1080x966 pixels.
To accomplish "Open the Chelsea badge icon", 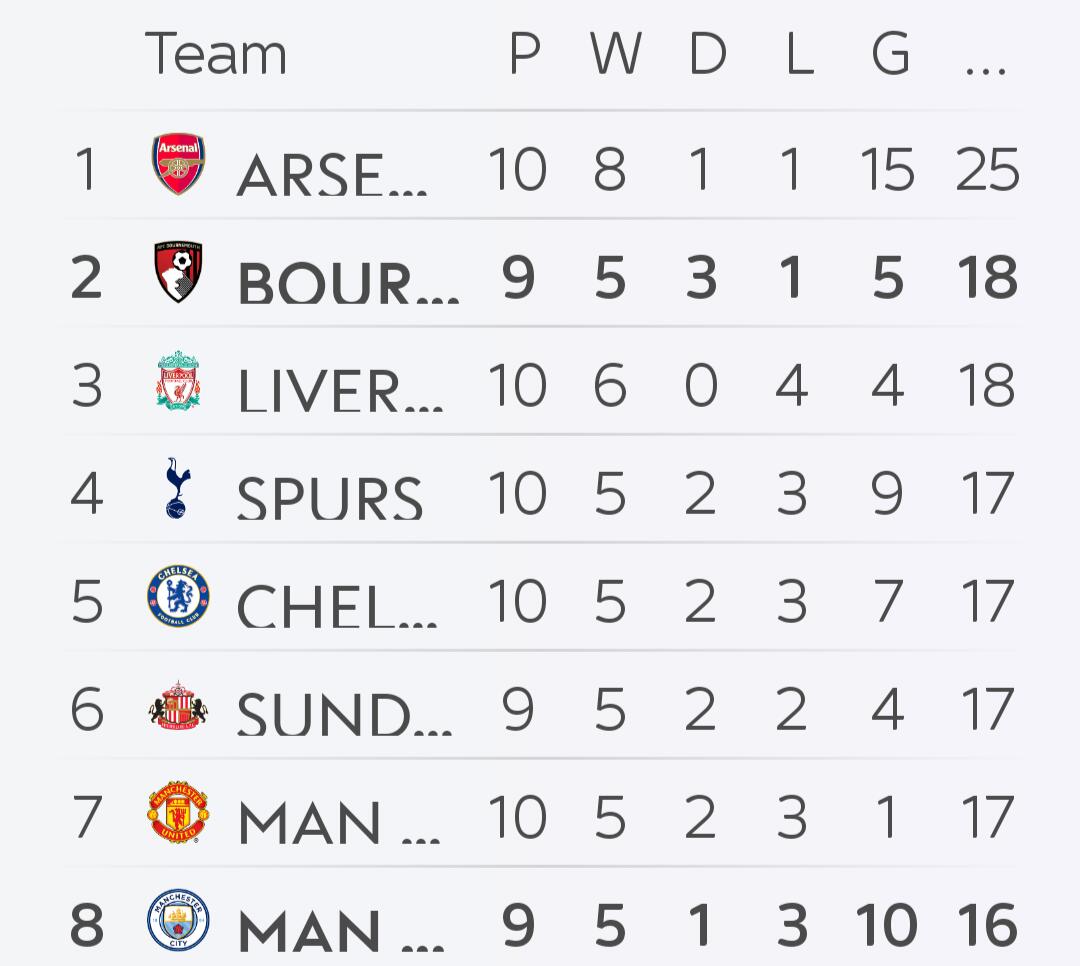I will [178, 597].
